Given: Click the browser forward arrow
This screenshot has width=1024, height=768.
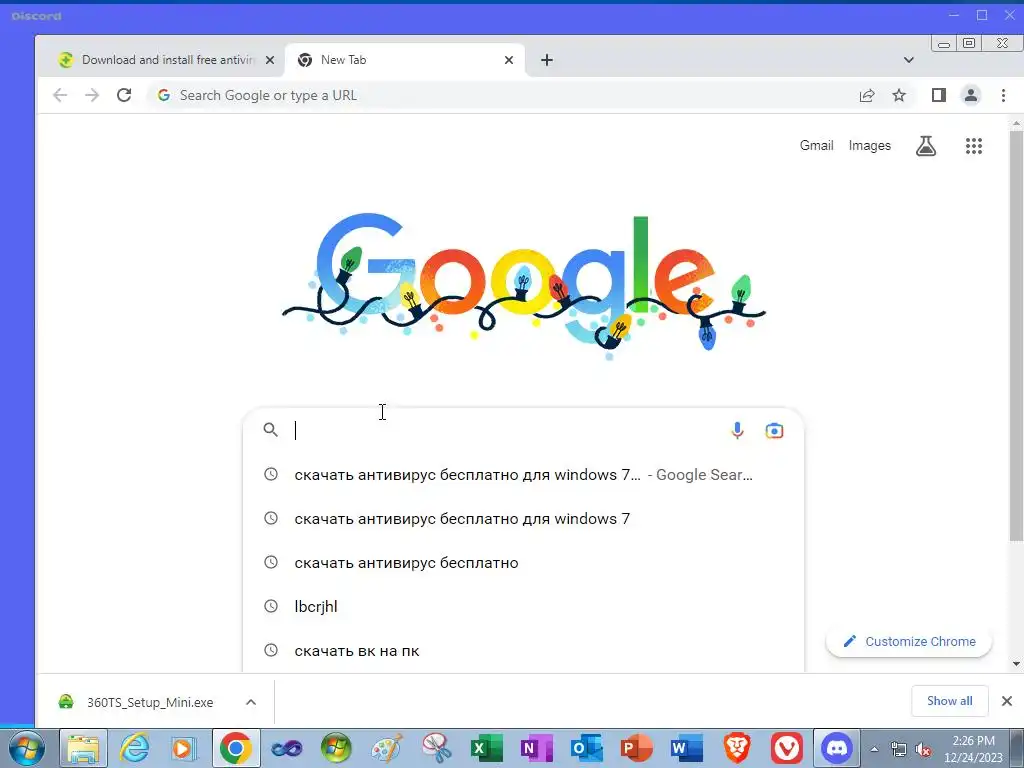Looking at the screenshot, I should [x=92, y=95].
